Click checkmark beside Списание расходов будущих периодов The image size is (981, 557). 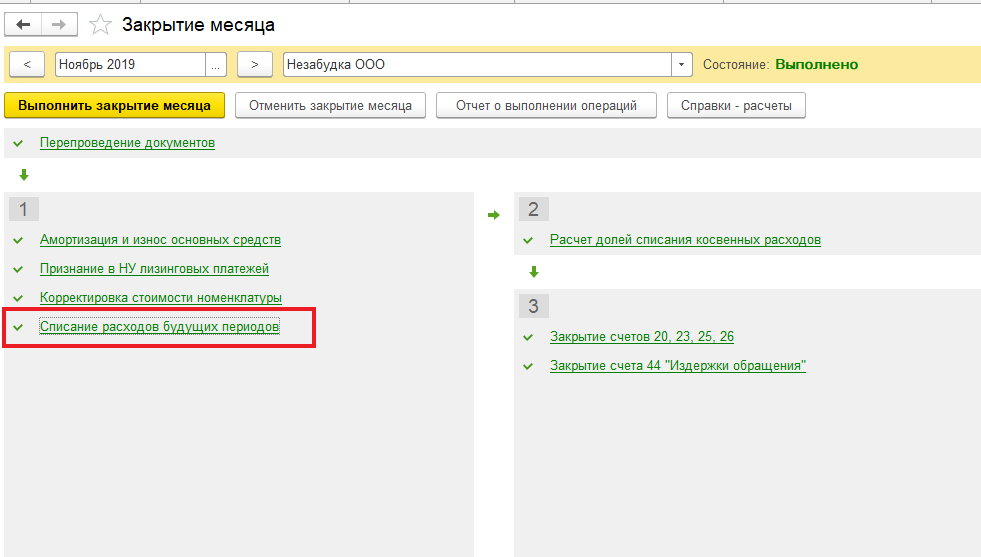(x=18, y=327)
